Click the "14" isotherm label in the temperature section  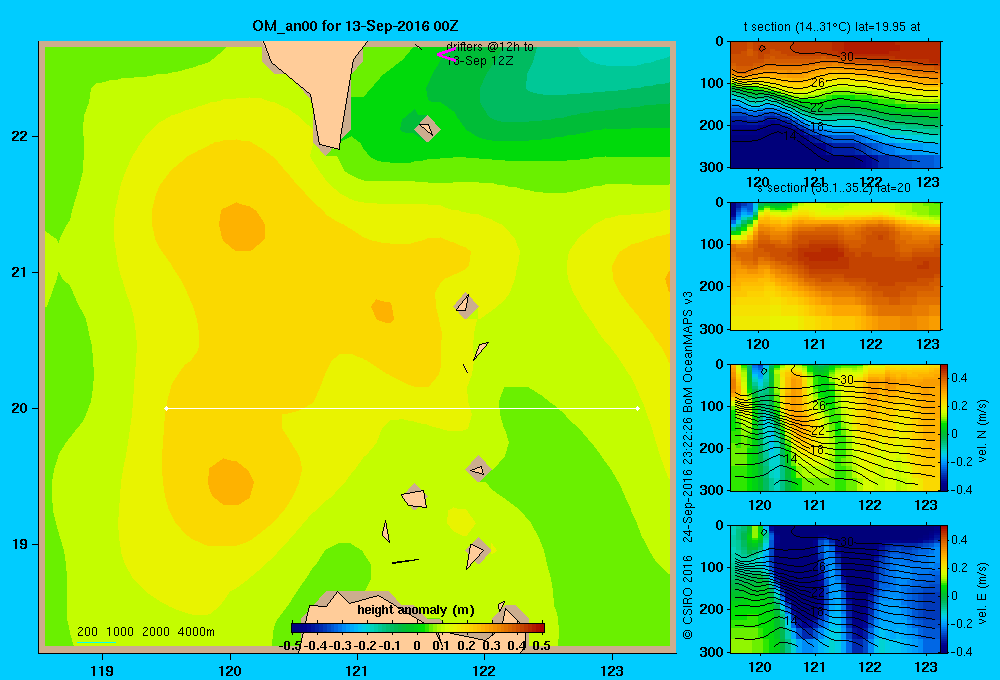790,136
